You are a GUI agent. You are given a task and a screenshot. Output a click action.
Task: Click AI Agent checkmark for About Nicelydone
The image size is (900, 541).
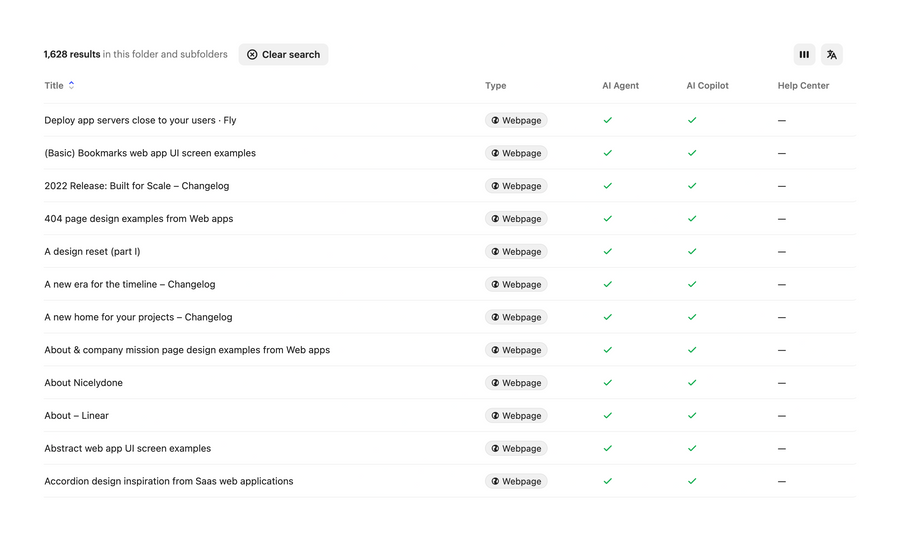(x=607, y=382)
